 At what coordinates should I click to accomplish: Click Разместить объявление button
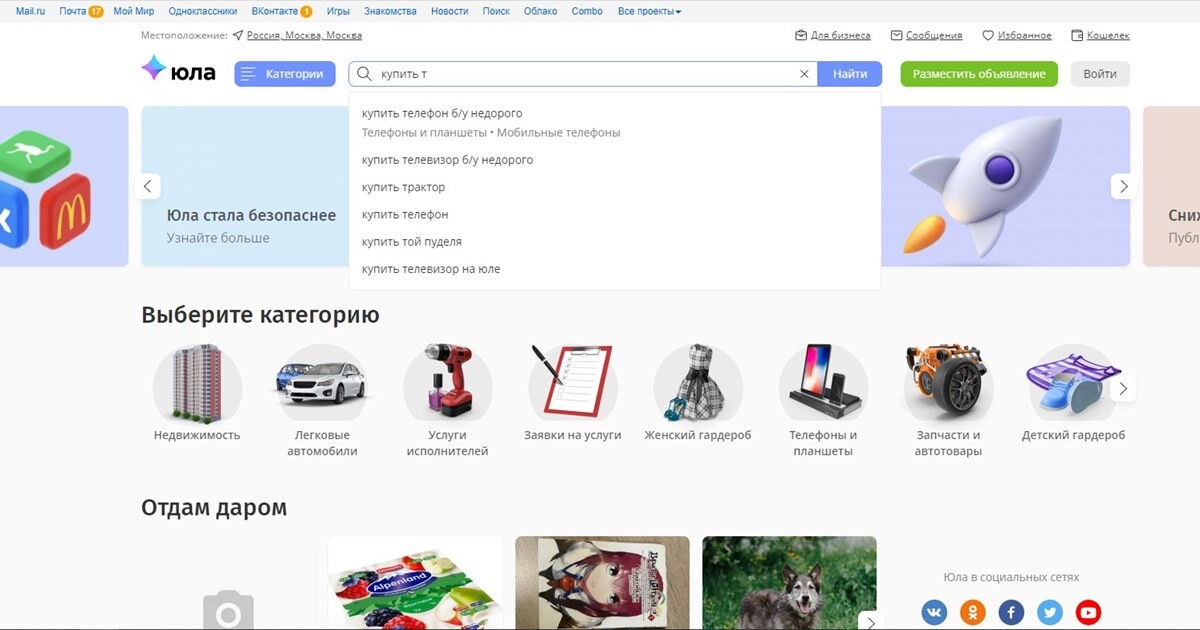click(x=978, y=74)
